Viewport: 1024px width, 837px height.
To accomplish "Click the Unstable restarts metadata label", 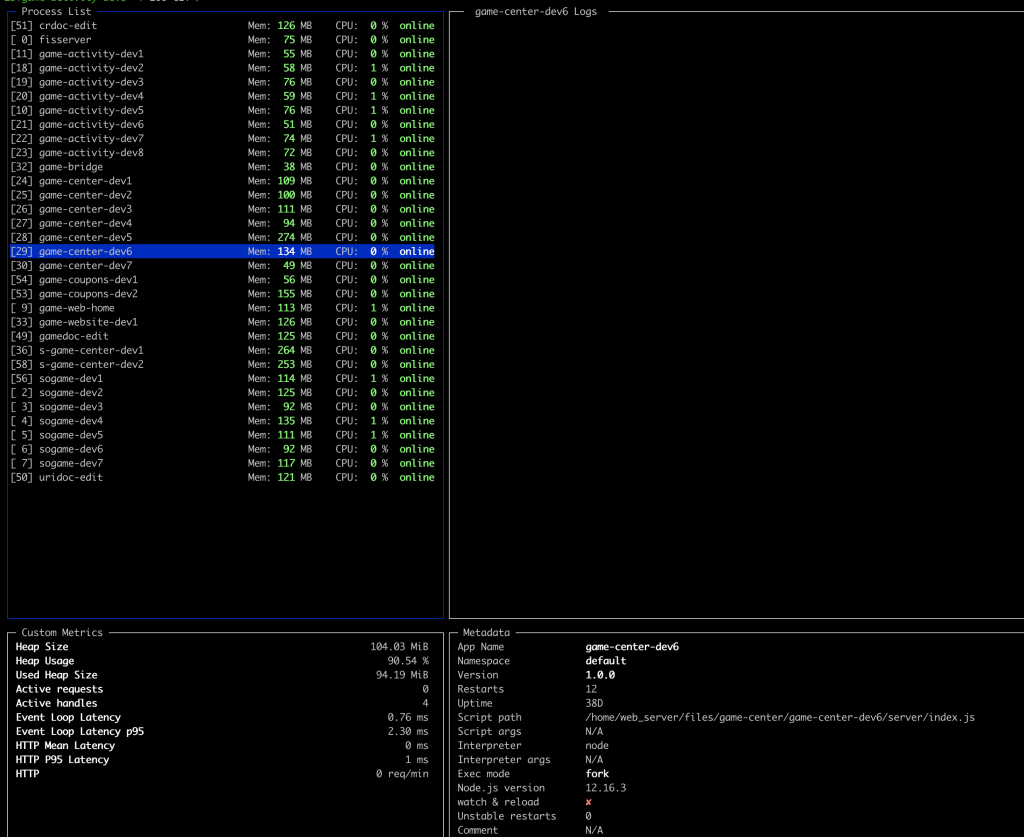I will tap(507, 816).
